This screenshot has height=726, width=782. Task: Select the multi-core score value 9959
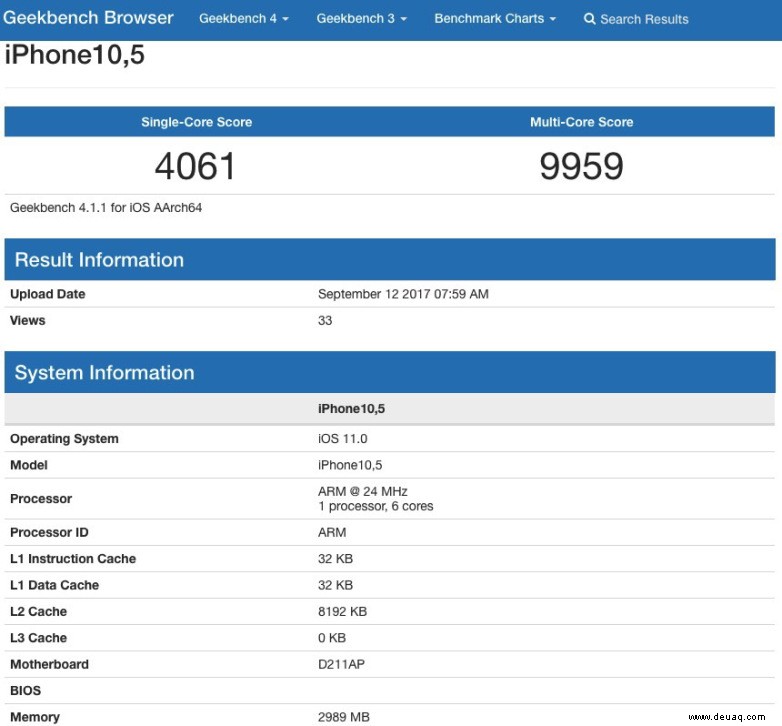[x=582, y=166]
